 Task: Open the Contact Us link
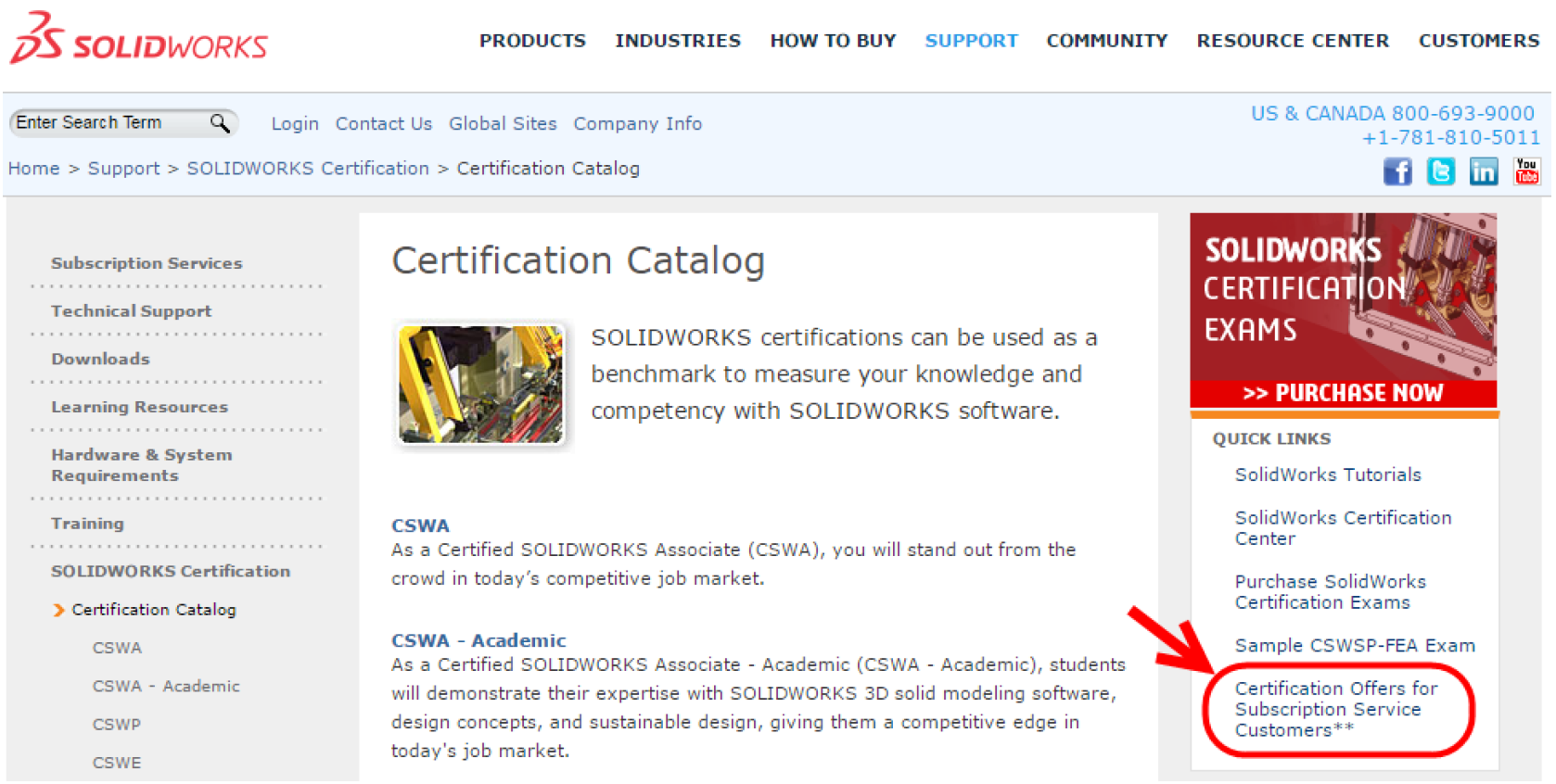pyautogui.click(x=384, y=124)
